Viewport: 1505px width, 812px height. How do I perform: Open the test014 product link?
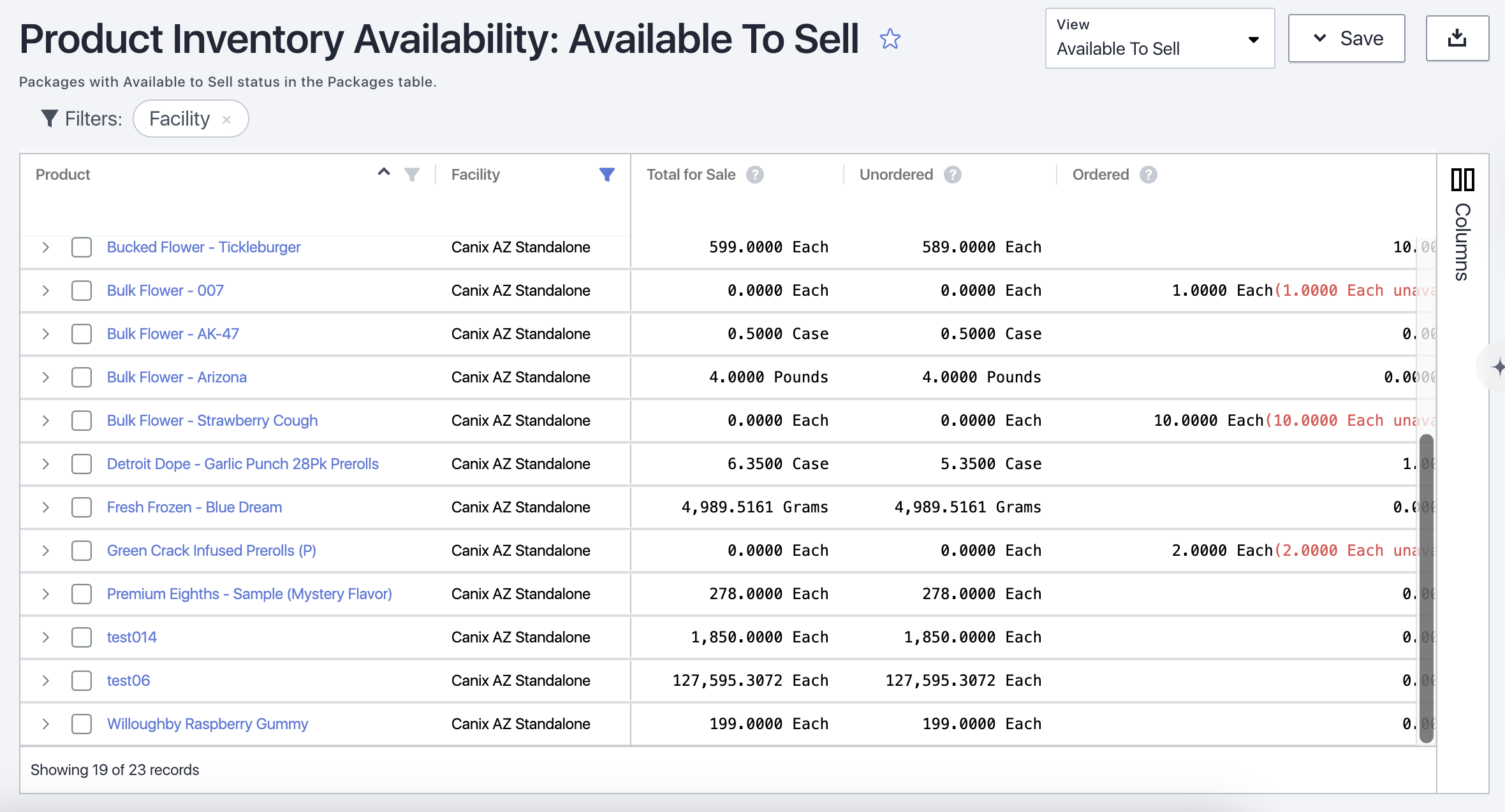click(132, 637)
